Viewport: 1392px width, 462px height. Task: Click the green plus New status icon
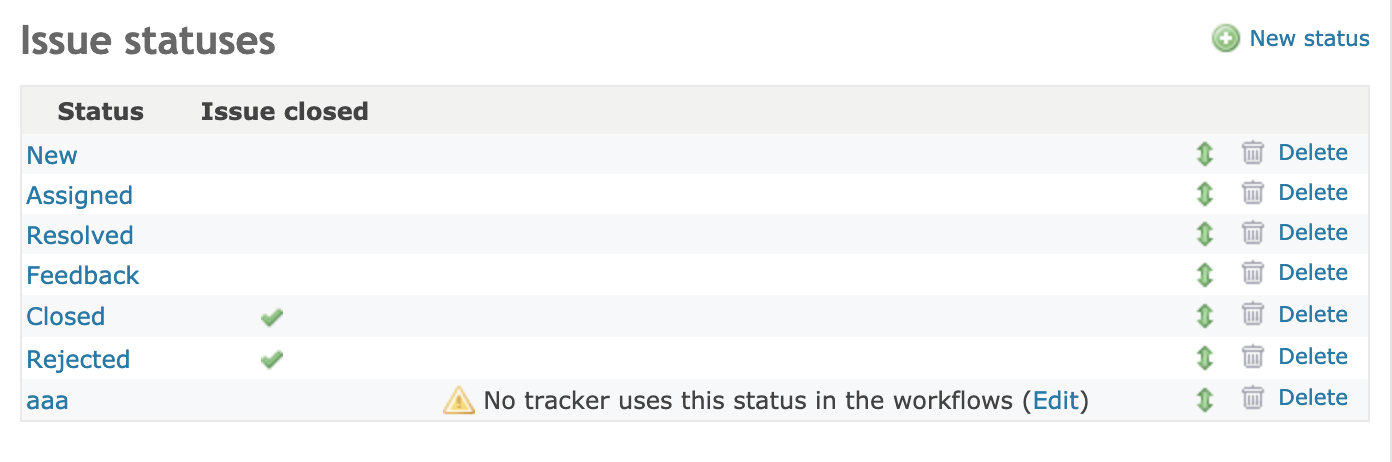pyautogui.click(x=1225, y=39)
